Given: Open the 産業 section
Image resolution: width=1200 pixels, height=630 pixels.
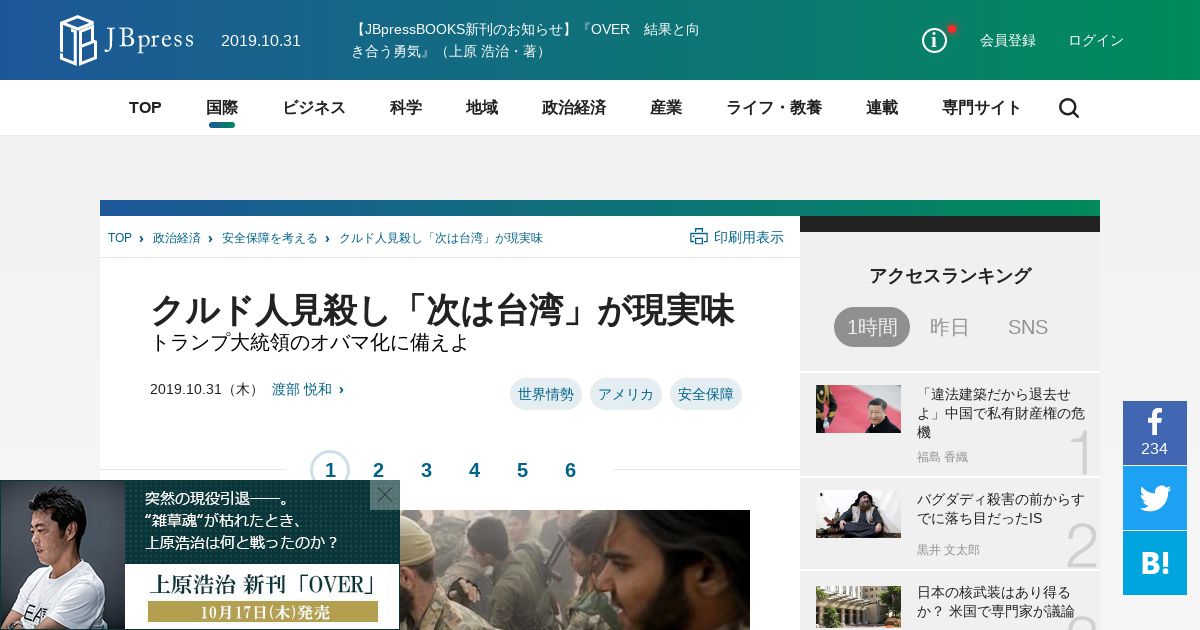Looking at the screenshot, I should pyautogui.click(x=666, y=108).
